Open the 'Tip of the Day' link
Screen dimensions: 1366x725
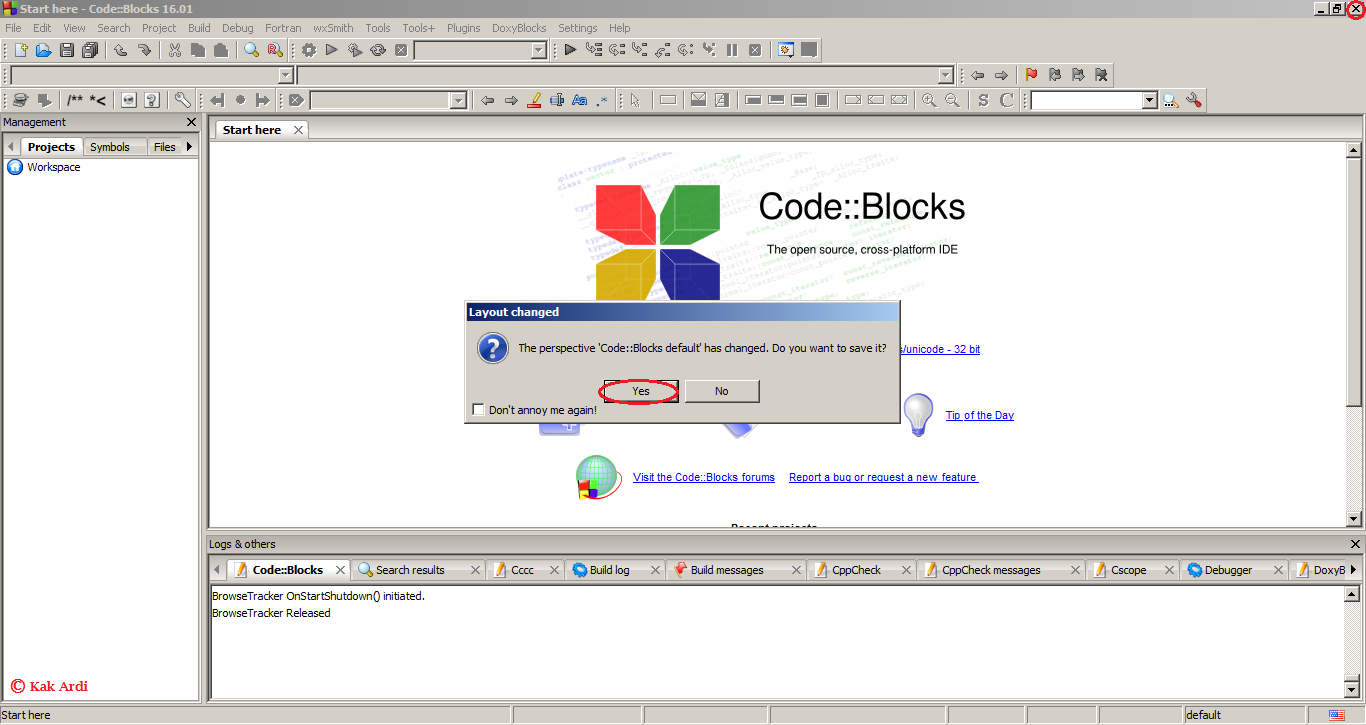(x=979, y=414)
